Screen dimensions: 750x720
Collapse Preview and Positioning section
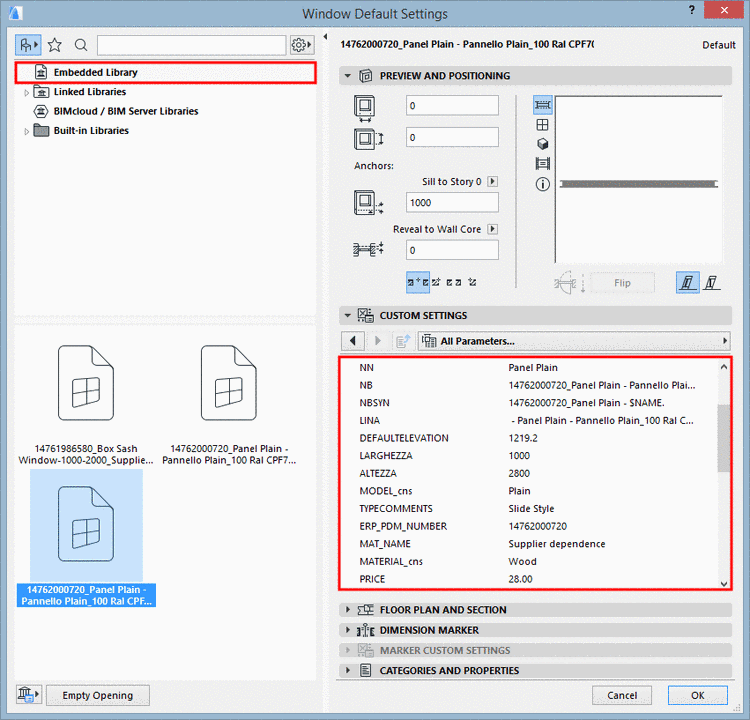[x=348, y=76]
